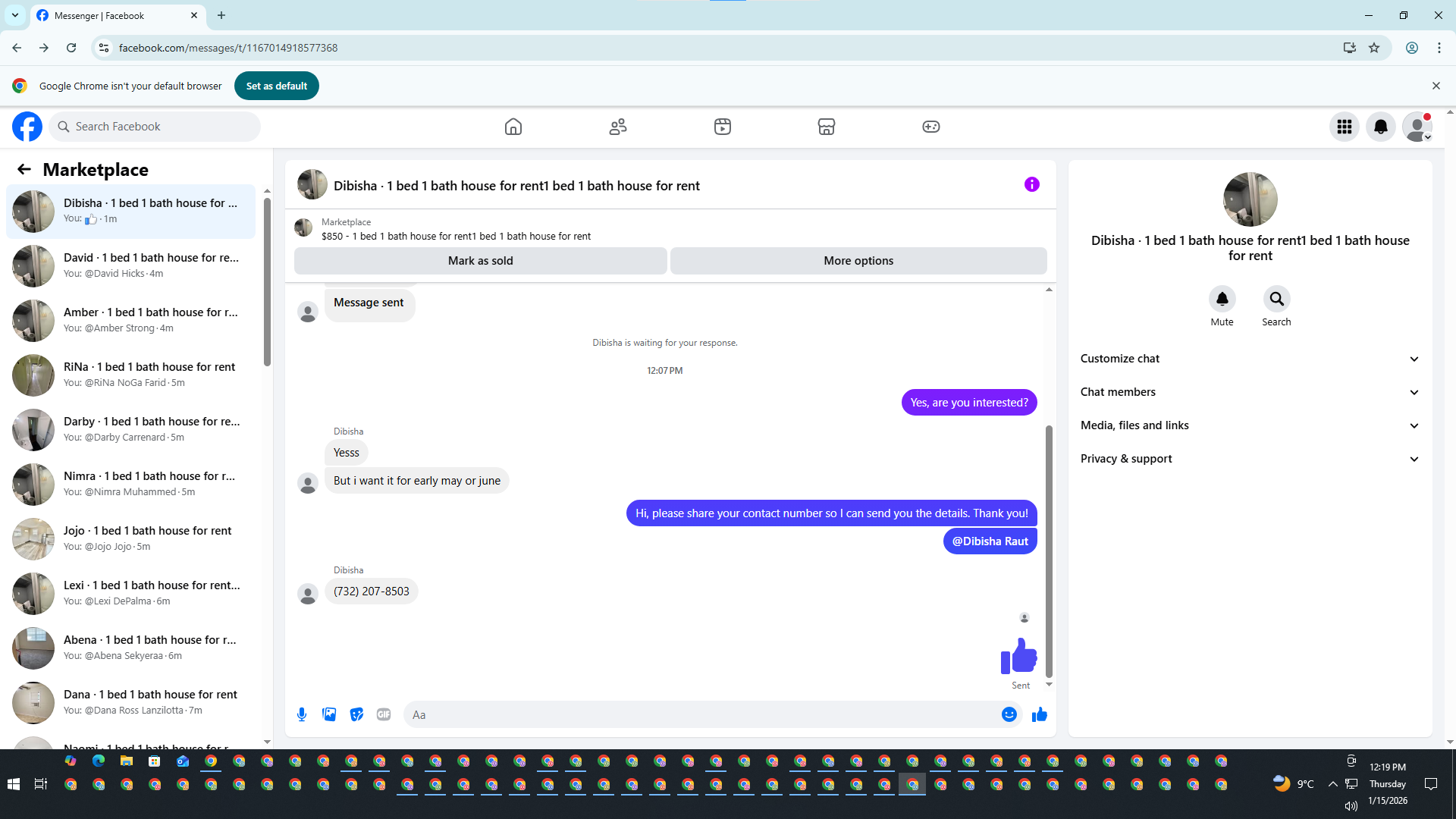
Task: Search within the conversation
Action: [x=1276, y=299]
